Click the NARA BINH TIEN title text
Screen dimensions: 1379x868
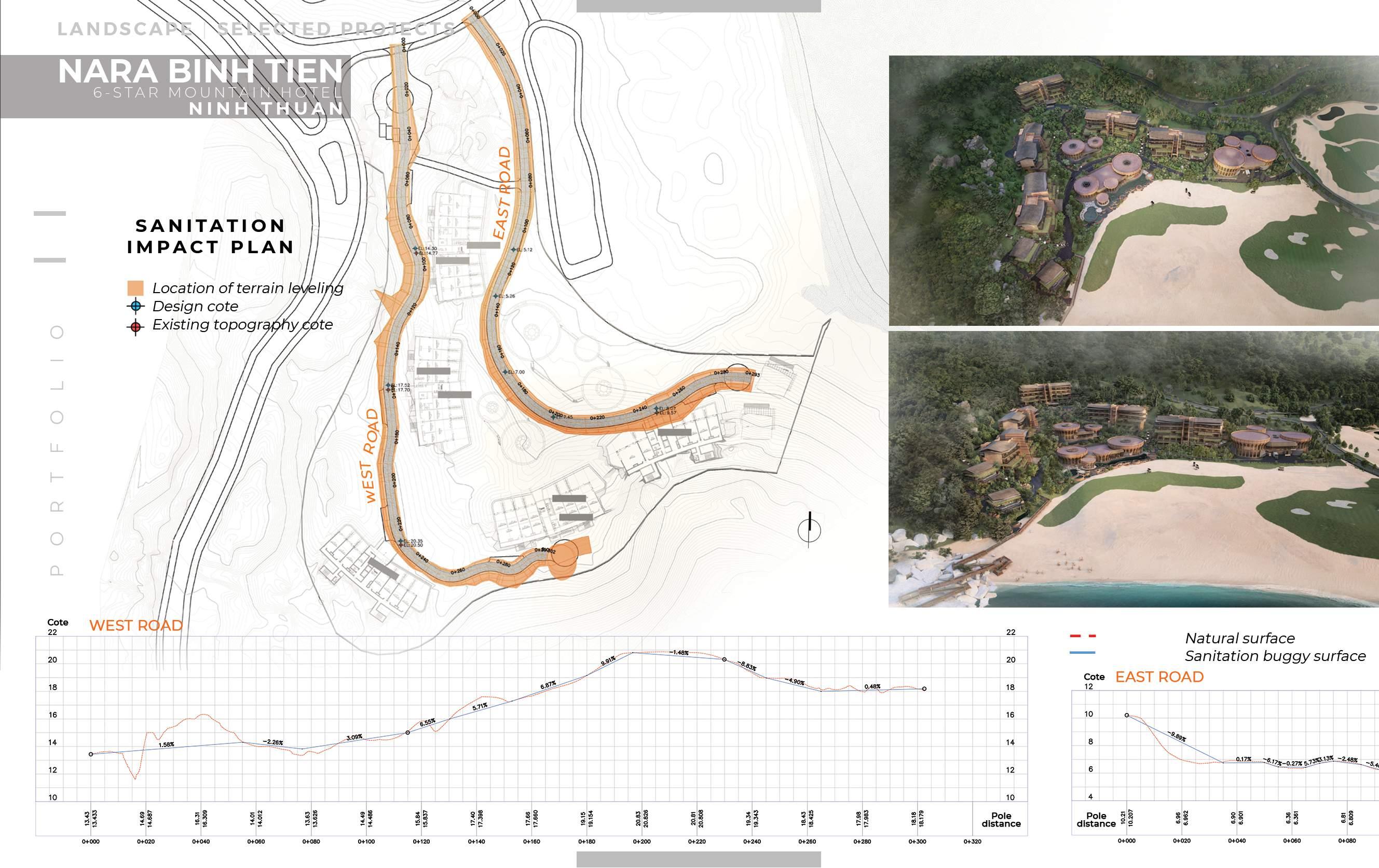pos(200,72)
